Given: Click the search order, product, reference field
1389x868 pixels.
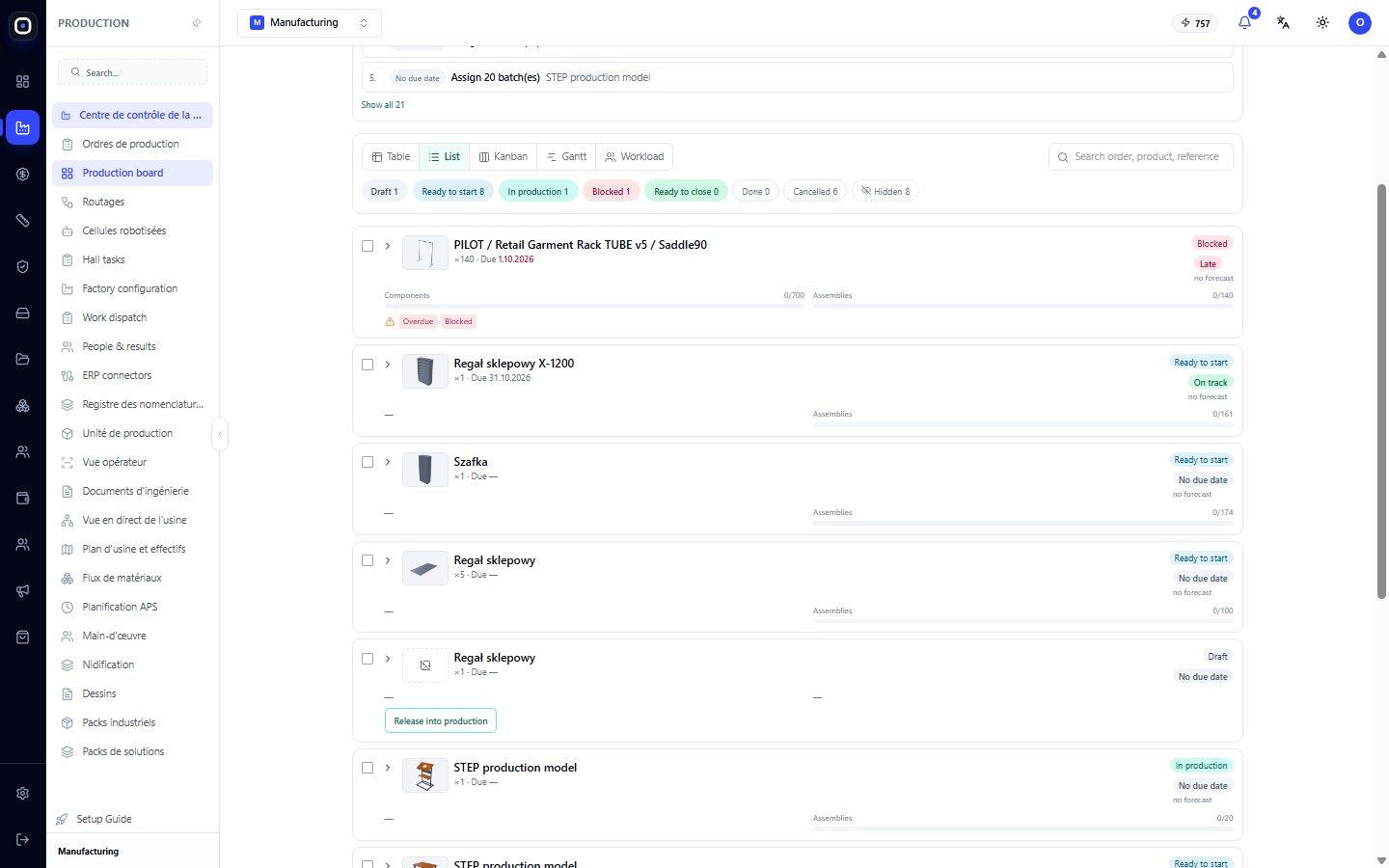Looking at the screenshot, I should pos(1141,156).
